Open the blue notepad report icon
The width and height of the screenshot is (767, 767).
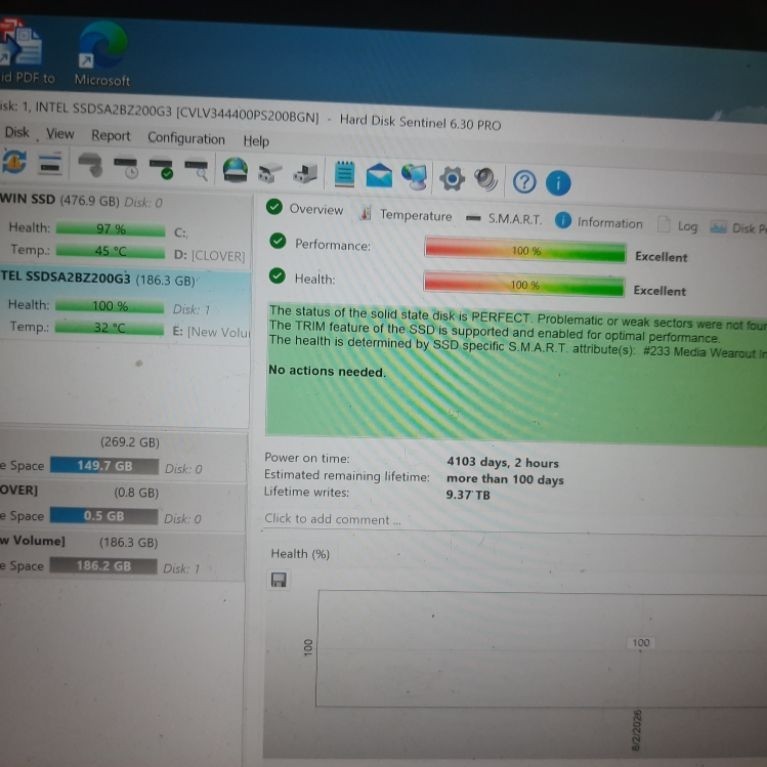pyautogui.click(x=344, y=174)
